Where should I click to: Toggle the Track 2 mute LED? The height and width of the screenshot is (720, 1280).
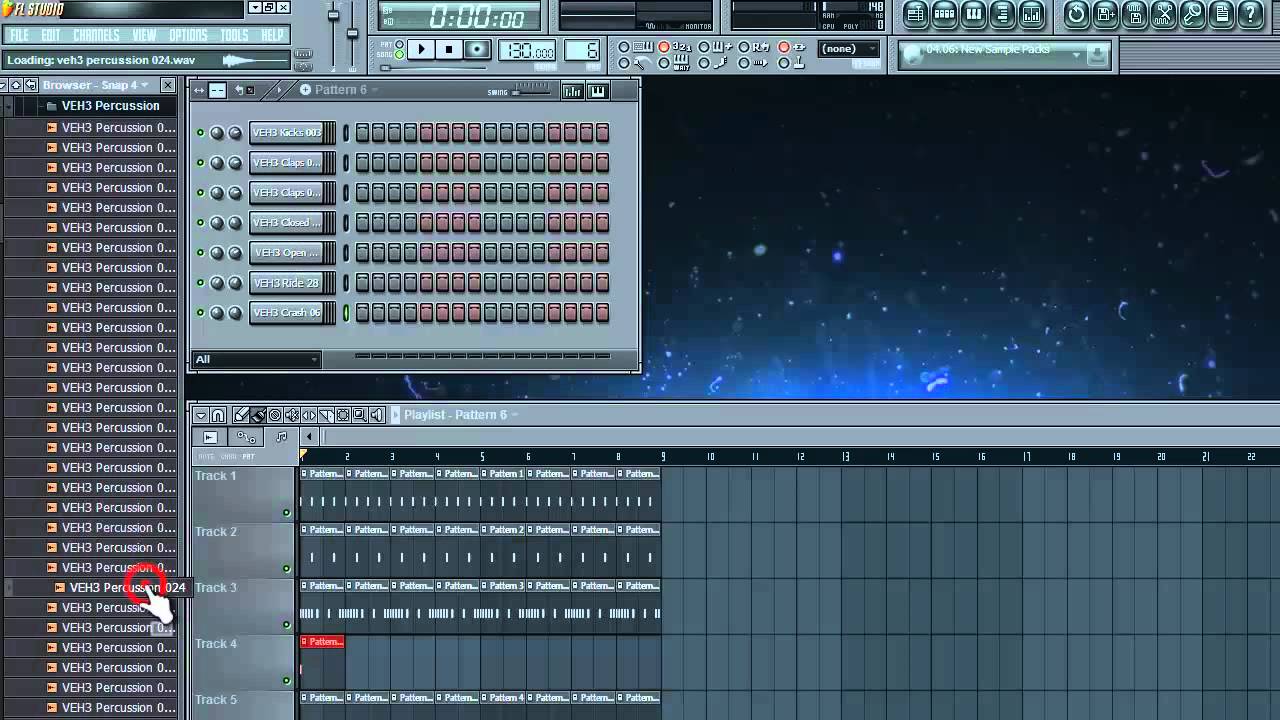pyautogui.click(x=286, y=569)
